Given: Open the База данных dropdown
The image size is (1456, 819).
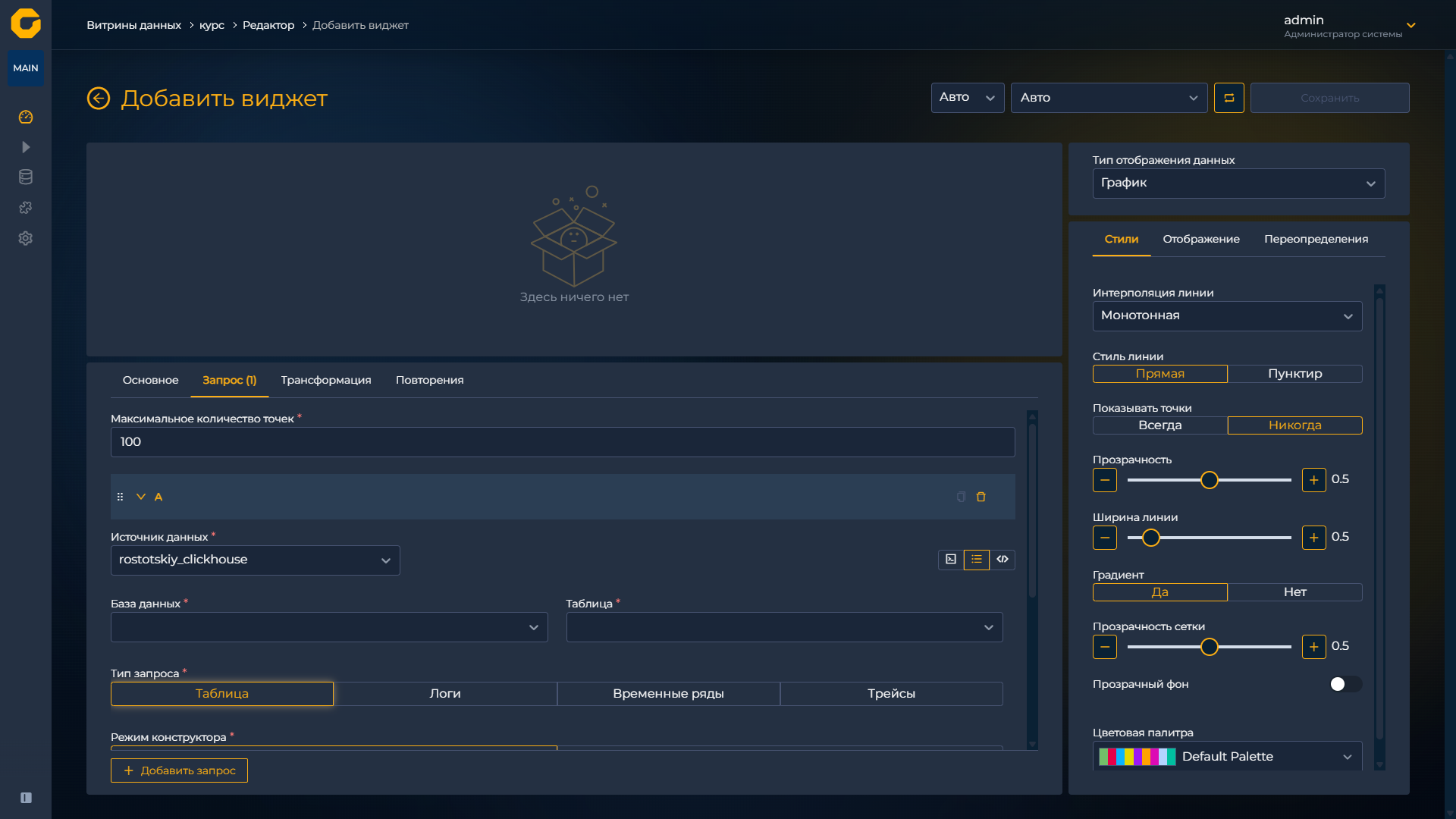Looking at the screenshot, I should tap(329, 627).
